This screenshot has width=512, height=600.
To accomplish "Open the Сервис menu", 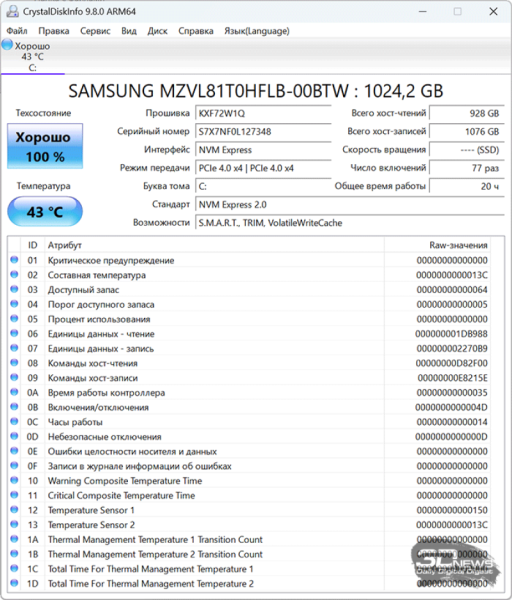I will pos(95,31).
